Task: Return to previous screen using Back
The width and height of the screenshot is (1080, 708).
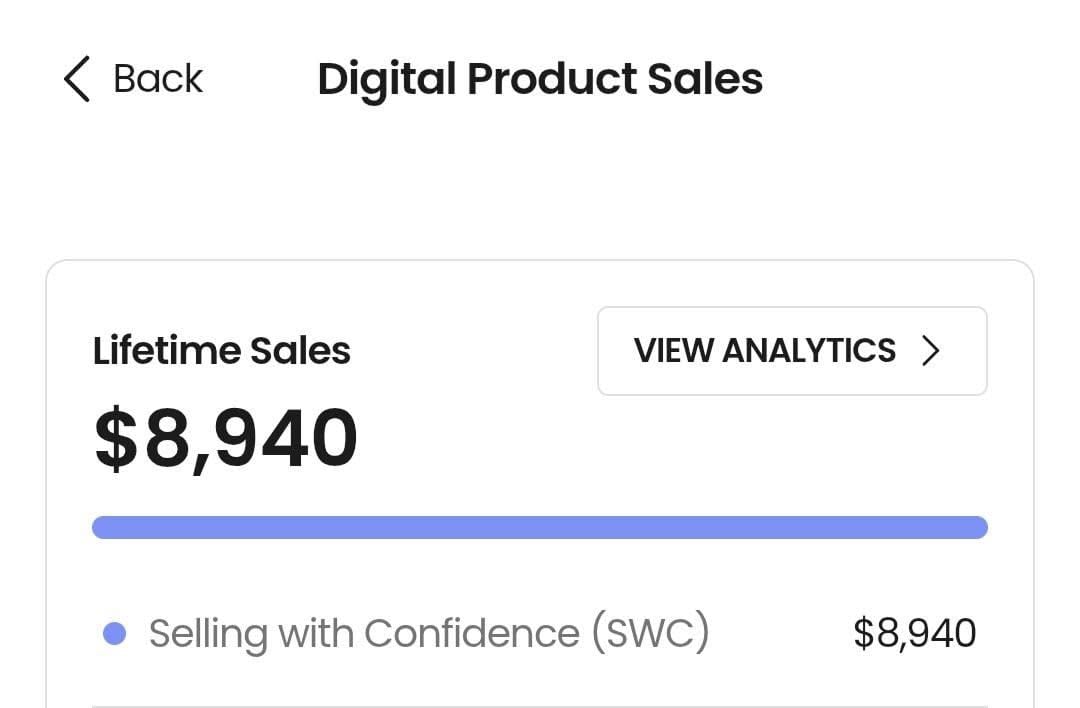Action: (x=135, y=78)
